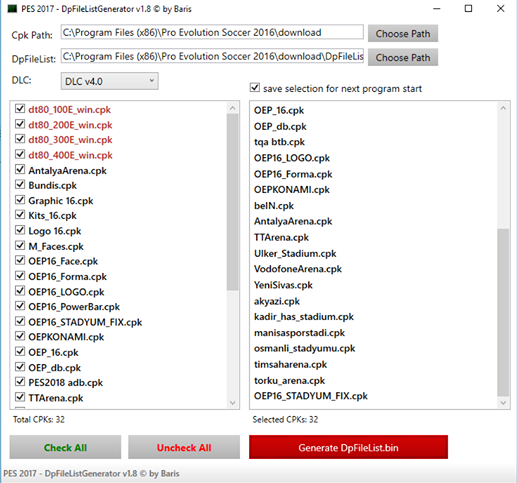Toggle OEPKONAMI.cpk checkbox in left list

(20, 336)
